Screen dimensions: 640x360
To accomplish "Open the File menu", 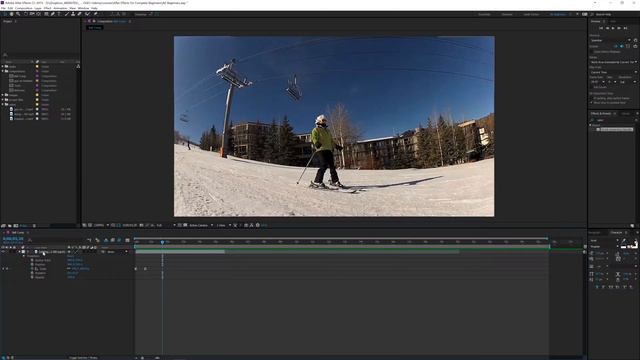I will (3, 8).
